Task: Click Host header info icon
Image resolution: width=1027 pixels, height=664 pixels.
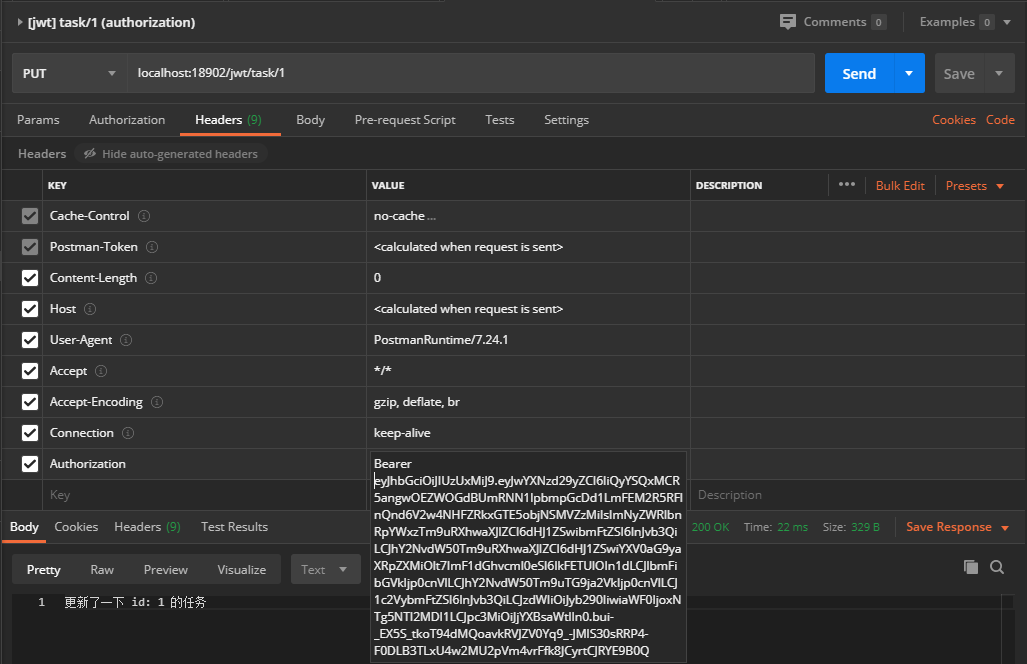Action: click(90, 309)
